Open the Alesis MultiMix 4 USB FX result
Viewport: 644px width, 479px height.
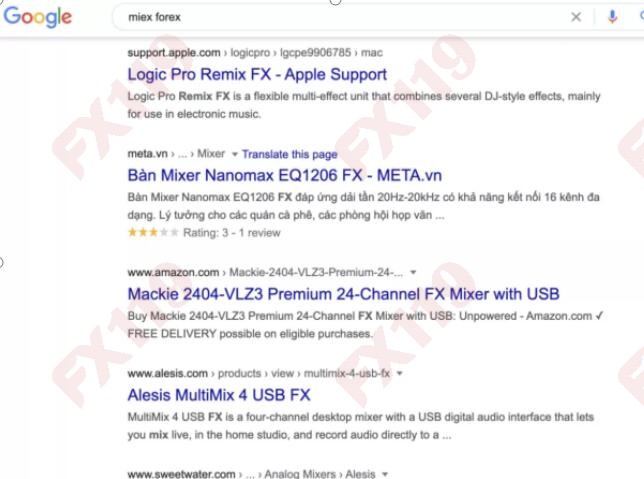point(219,394)
